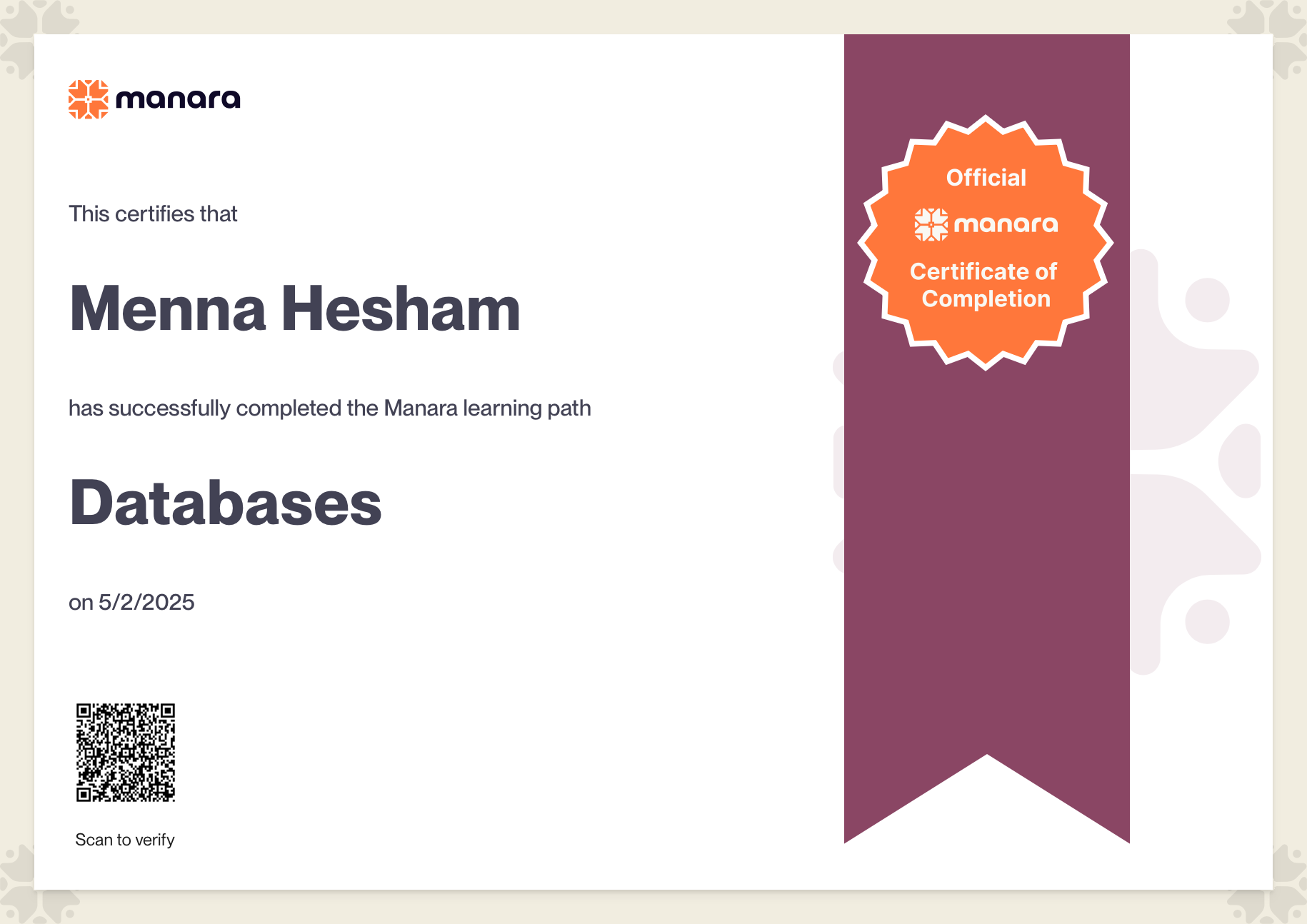Click the white Manara icon inside the badge
Viewport: 1307px width, 924px height.
tap(931, 225)
